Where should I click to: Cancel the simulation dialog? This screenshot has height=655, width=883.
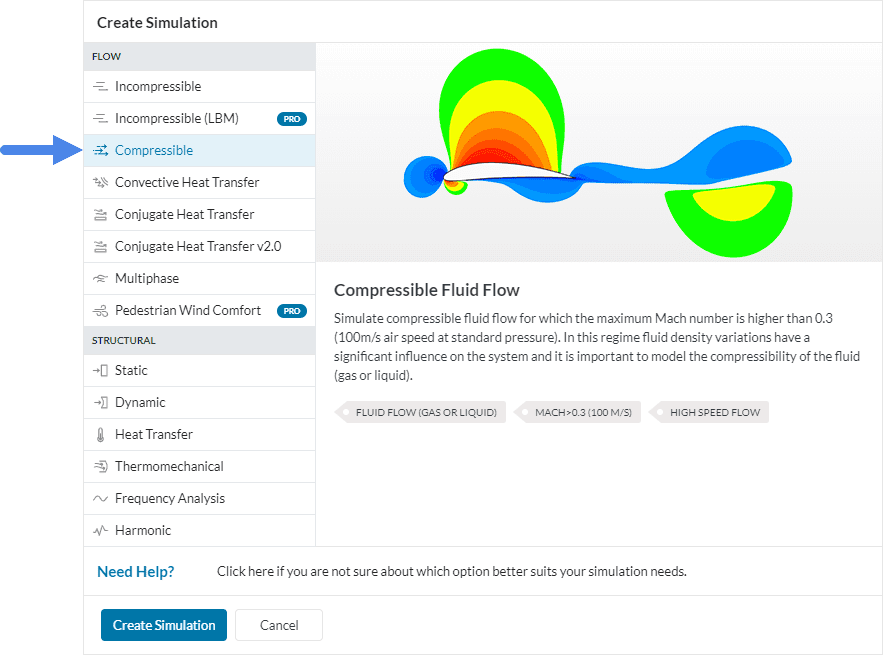coord(279,625)
